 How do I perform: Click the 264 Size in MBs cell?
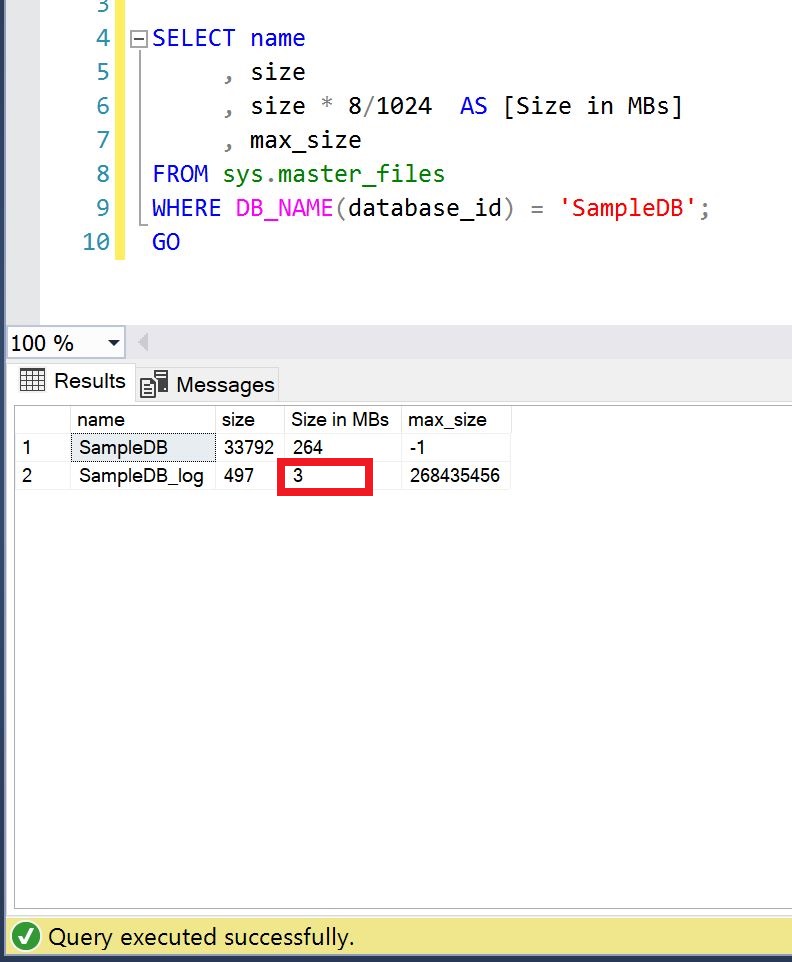(340, 447)
